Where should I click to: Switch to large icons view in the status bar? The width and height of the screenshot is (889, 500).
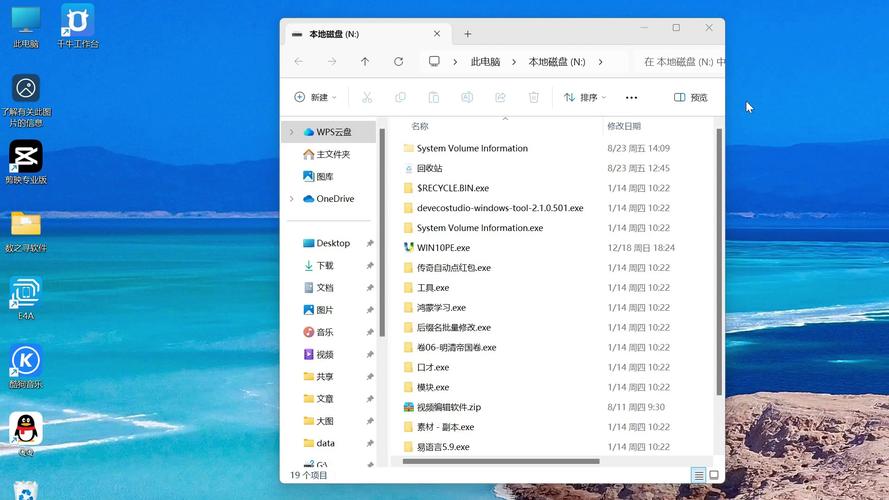coord(715,475)
